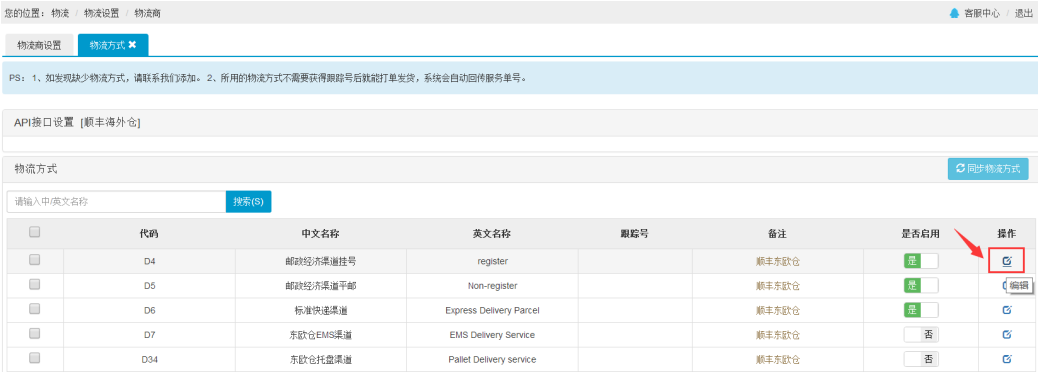Viewport: 1040px width, 381px height.
Task: Select the code cell D7
Action: 149,335
